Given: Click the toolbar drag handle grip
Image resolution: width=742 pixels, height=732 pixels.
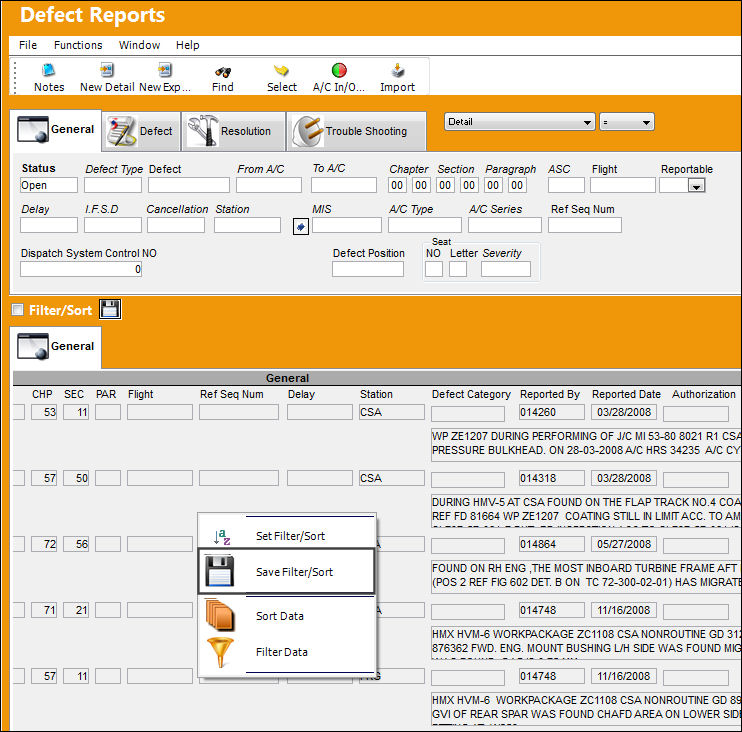Looking at the screenshot, I should point(15,77).
